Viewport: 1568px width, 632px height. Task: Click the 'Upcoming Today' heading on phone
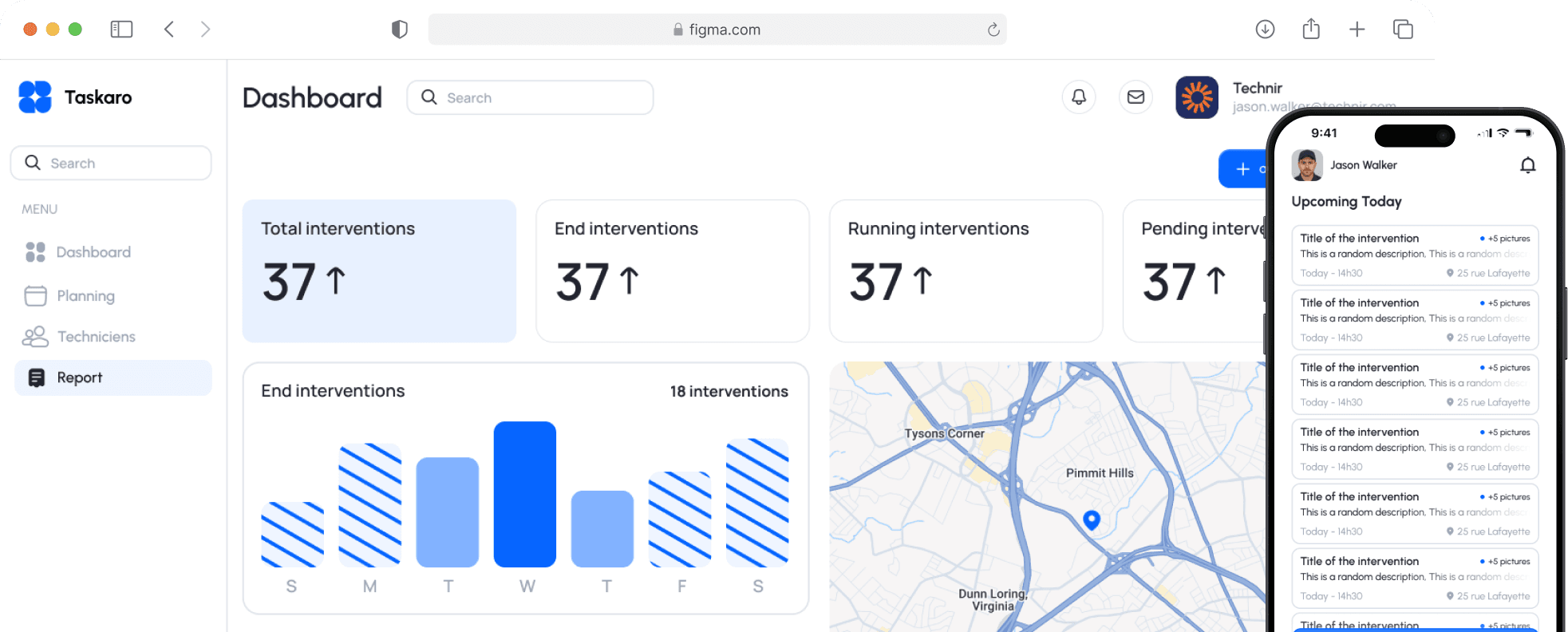tap(1347, 202)
